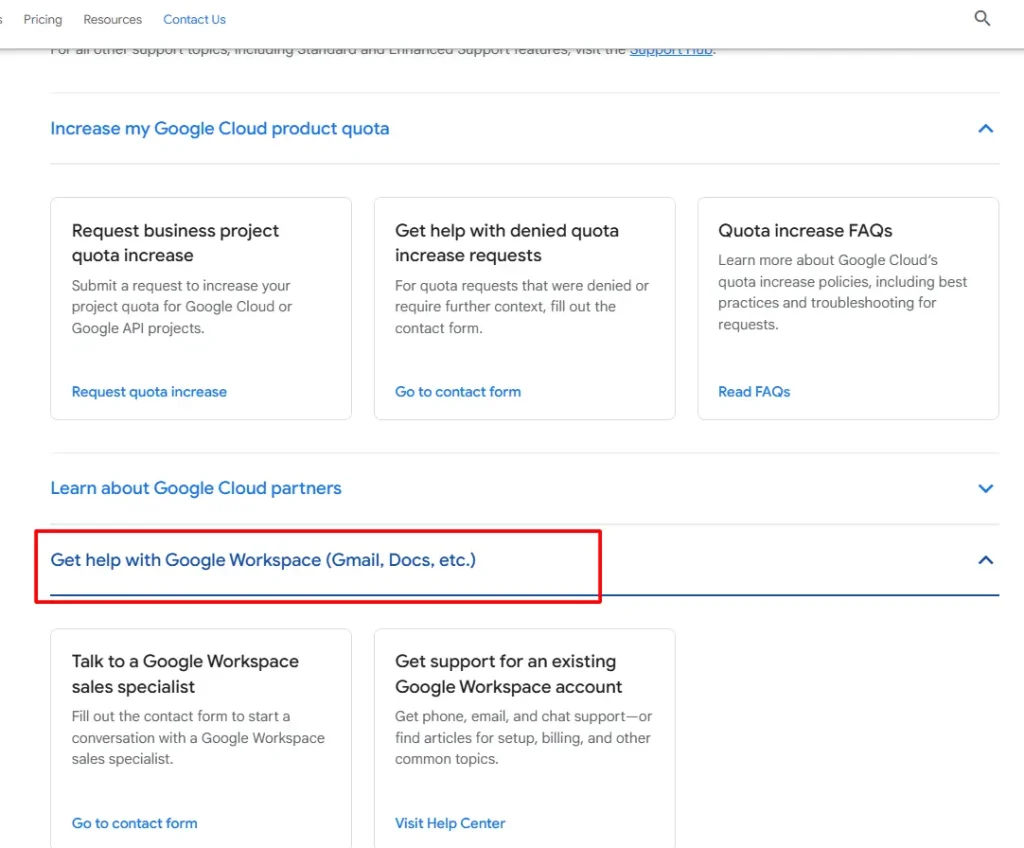The height and width of the screenshot is (848, 1024).
Task: Select 'Get help with denied quota increase requests' title
Action: click(507, 243)
